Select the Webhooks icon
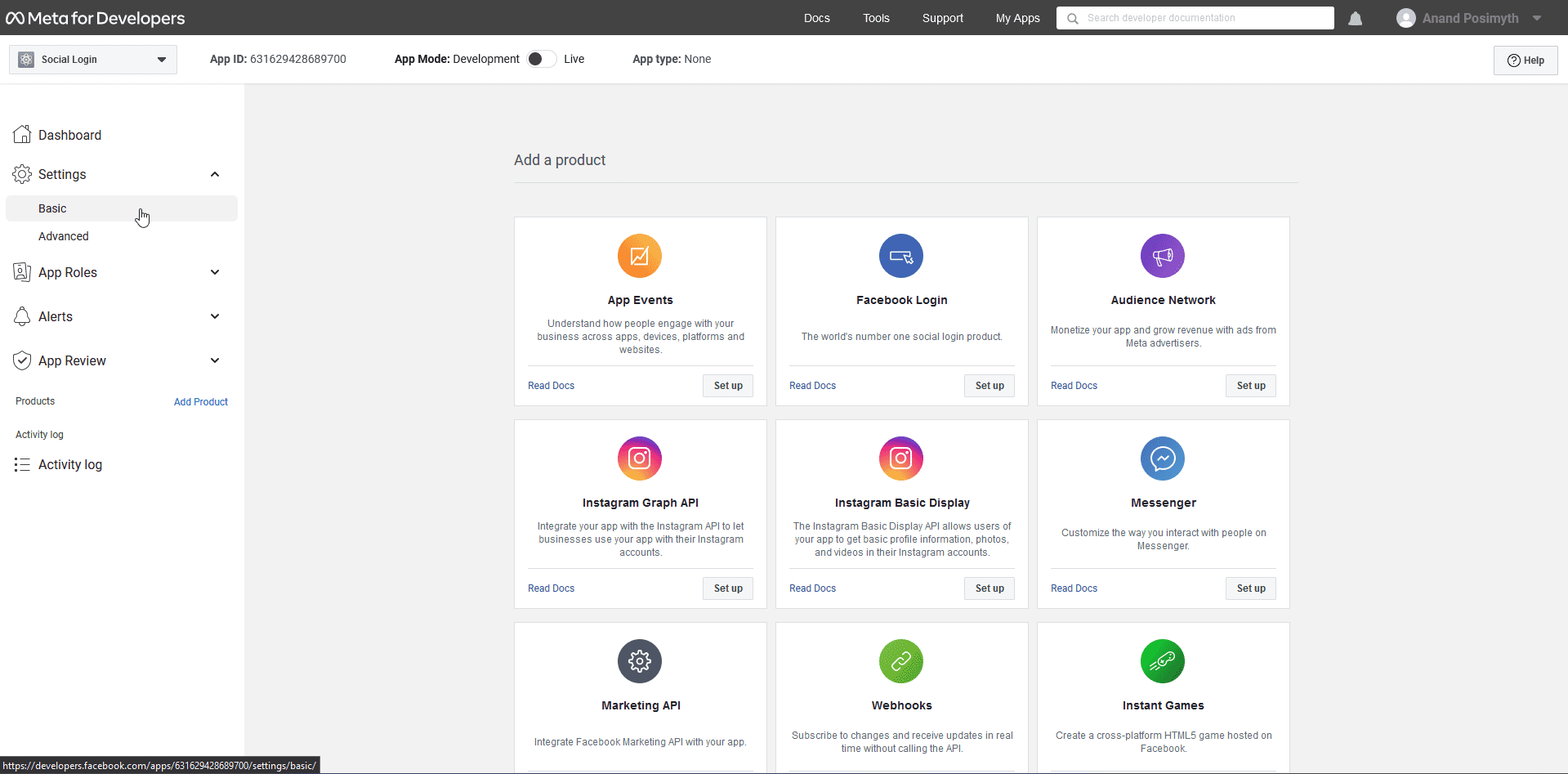 click(901, 661)
